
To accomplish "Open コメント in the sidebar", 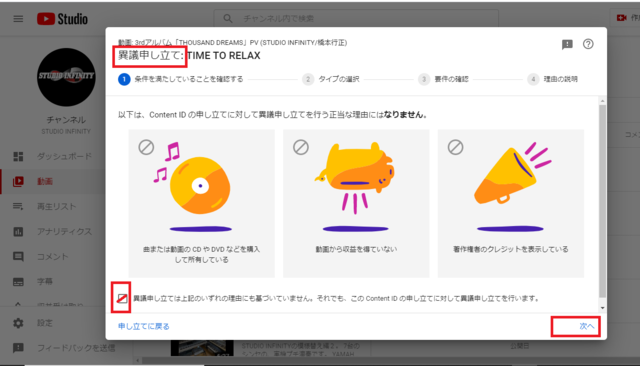I will [x=52, y=257].
